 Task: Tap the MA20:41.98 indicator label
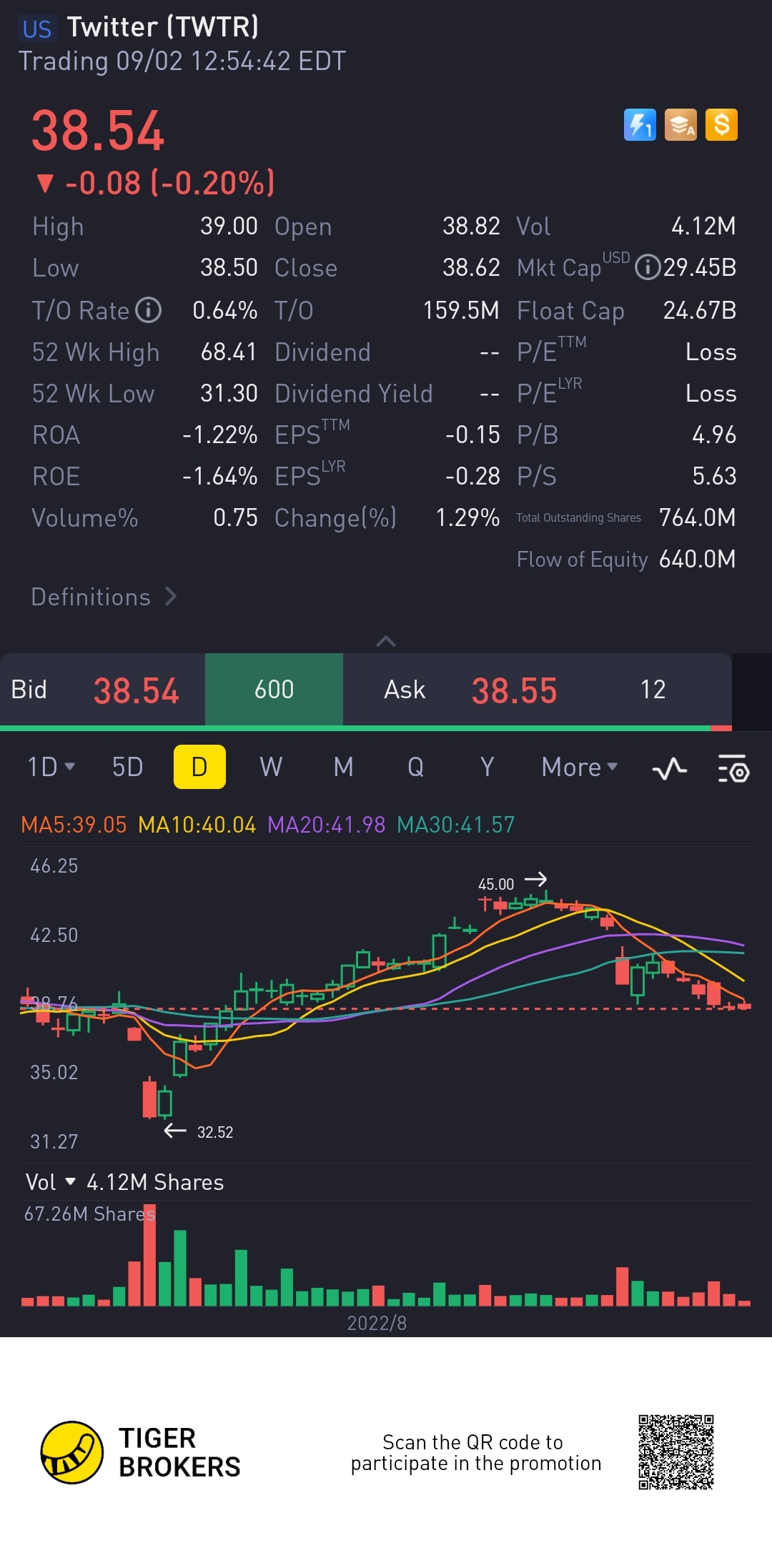(x=326, y=825)
